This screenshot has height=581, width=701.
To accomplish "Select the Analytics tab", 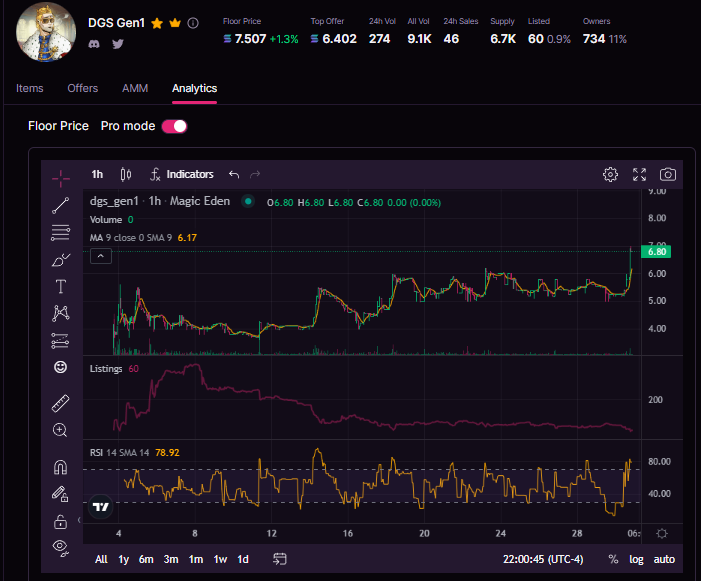I will (x=194, y=88).
